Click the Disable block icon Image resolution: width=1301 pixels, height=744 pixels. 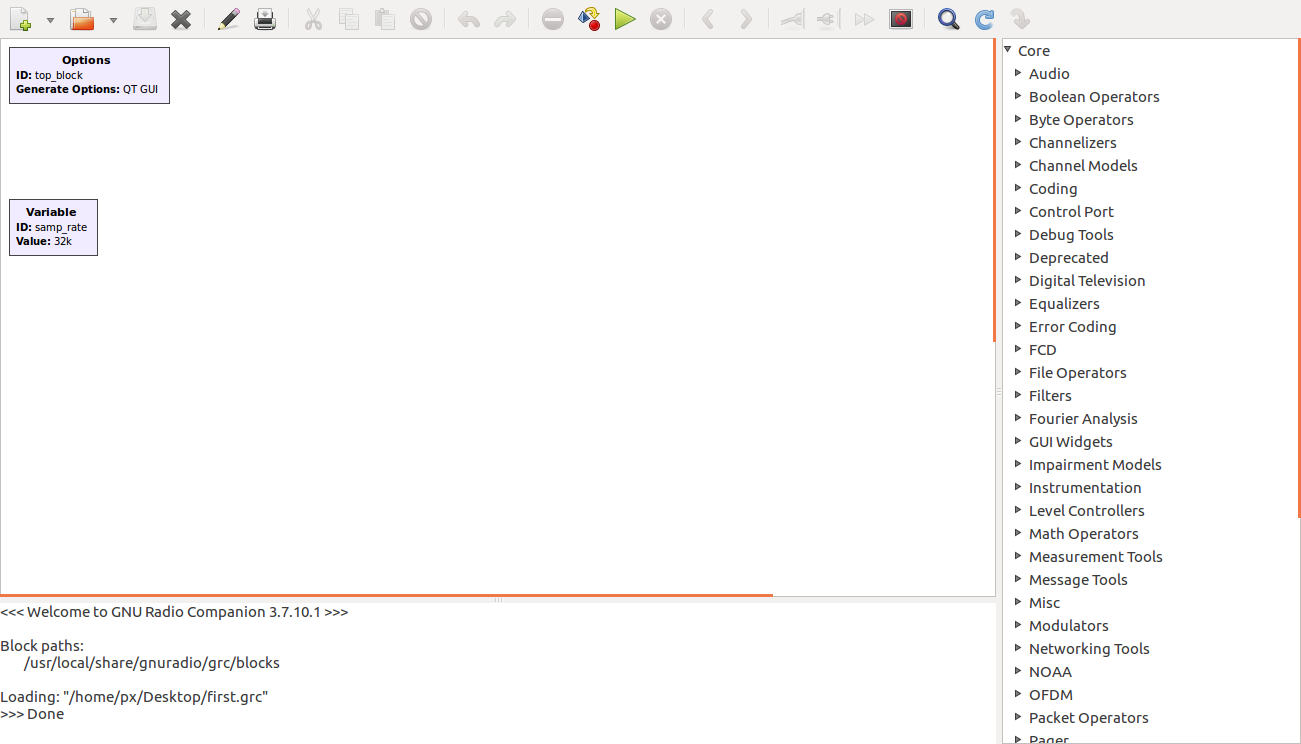coord(826,19)
